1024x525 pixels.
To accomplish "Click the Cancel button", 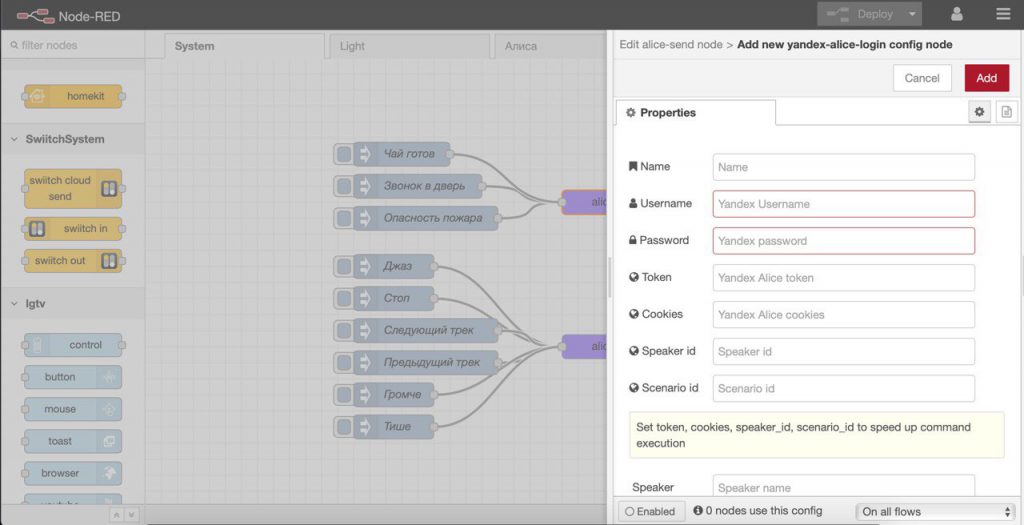I will tap(921, 78).
